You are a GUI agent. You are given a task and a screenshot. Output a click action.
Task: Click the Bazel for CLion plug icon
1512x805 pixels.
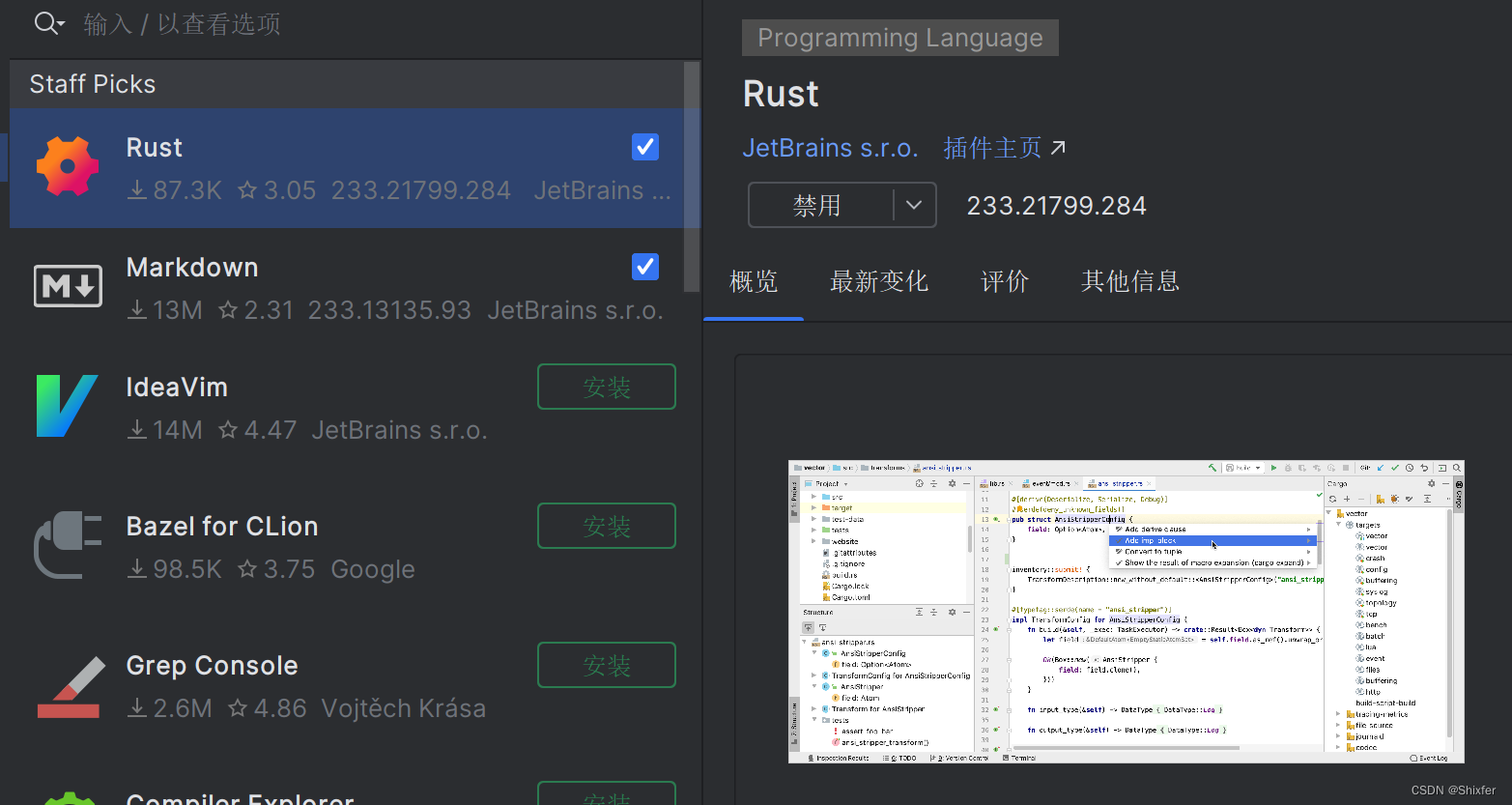click(x=68, y=545)
